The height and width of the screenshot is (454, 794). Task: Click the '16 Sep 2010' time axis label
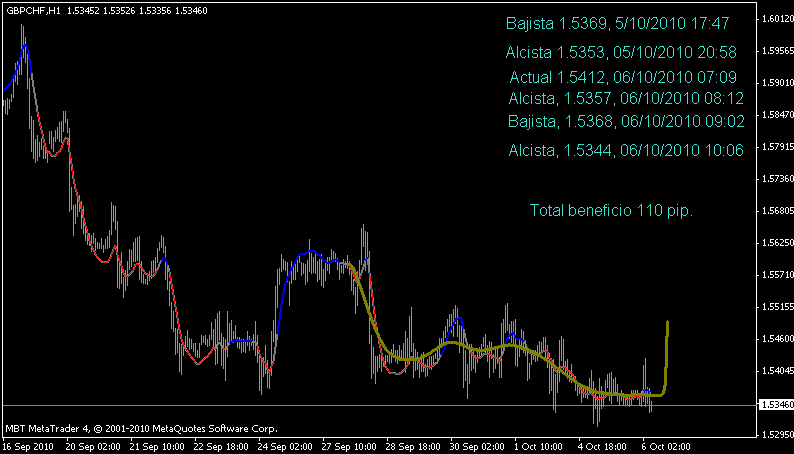point(30,447)
